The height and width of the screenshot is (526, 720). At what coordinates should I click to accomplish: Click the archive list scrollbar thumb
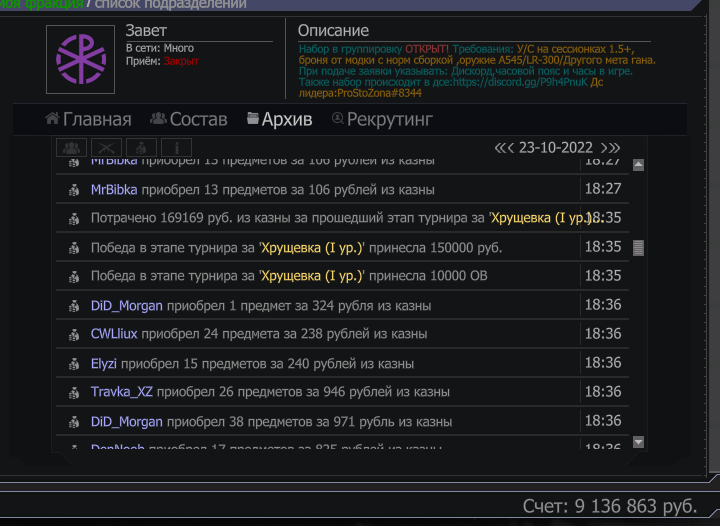point(639,247)
